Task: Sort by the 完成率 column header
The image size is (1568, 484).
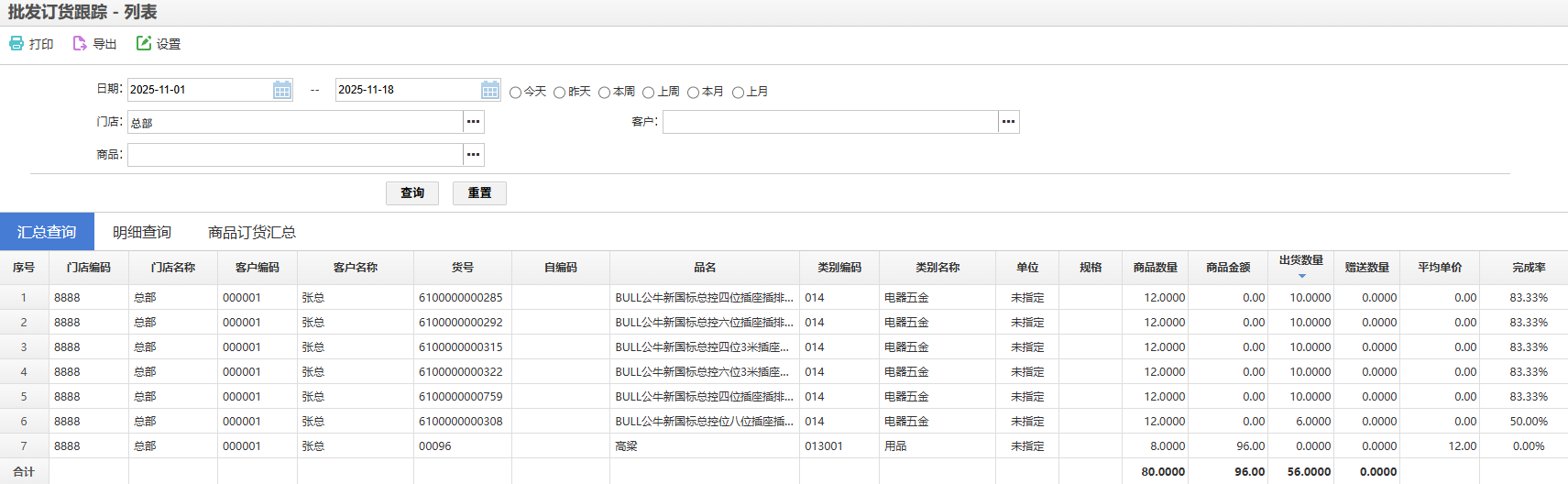Action: click(x=1528, y=268)
